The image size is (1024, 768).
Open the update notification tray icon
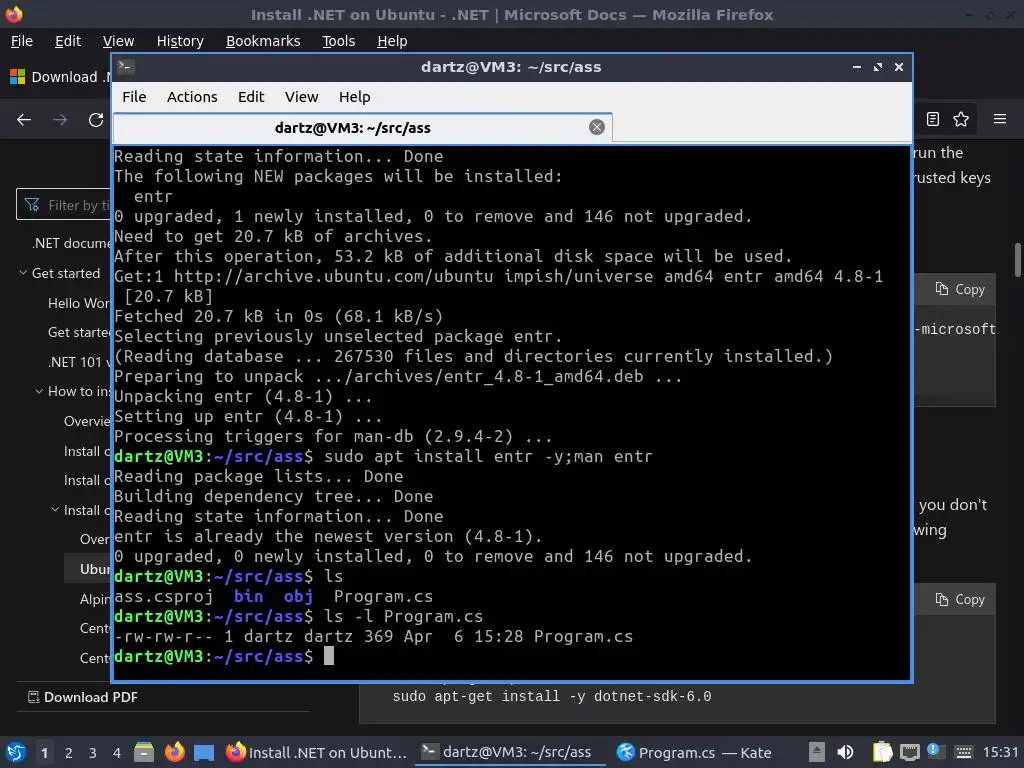pyautogui.click(x=935, y=752)
